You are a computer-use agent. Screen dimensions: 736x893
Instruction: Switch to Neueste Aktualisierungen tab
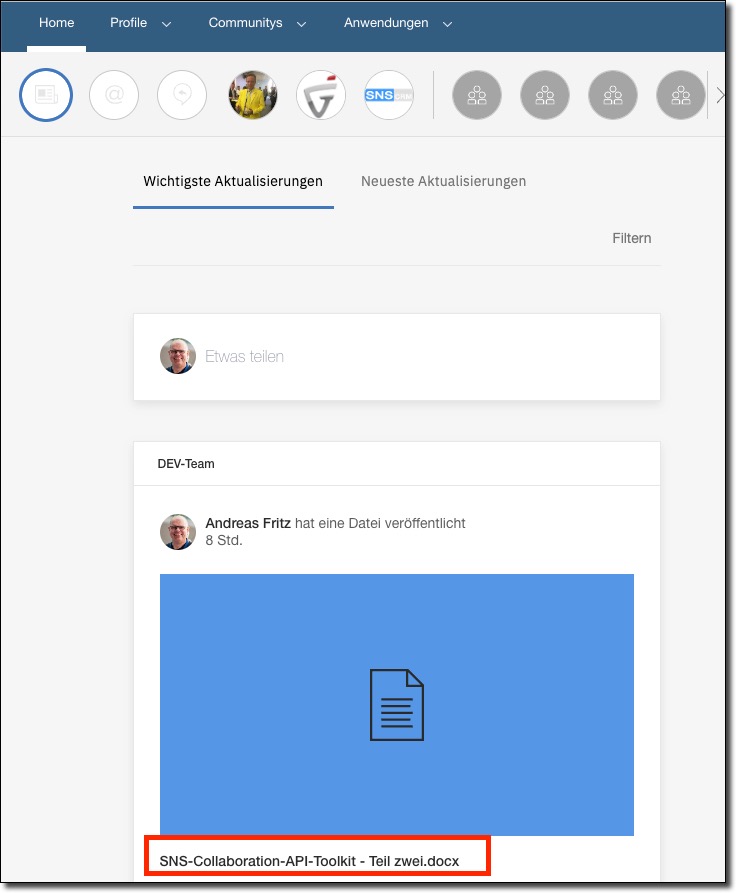443,181
